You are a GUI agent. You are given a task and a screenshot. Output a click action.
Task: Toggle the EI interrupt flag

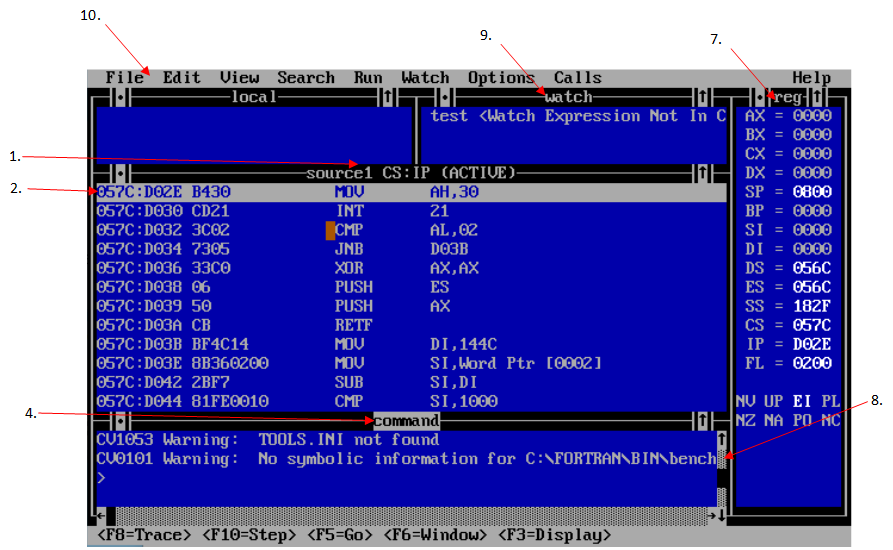pyautogui.click(x=802, y=402)
